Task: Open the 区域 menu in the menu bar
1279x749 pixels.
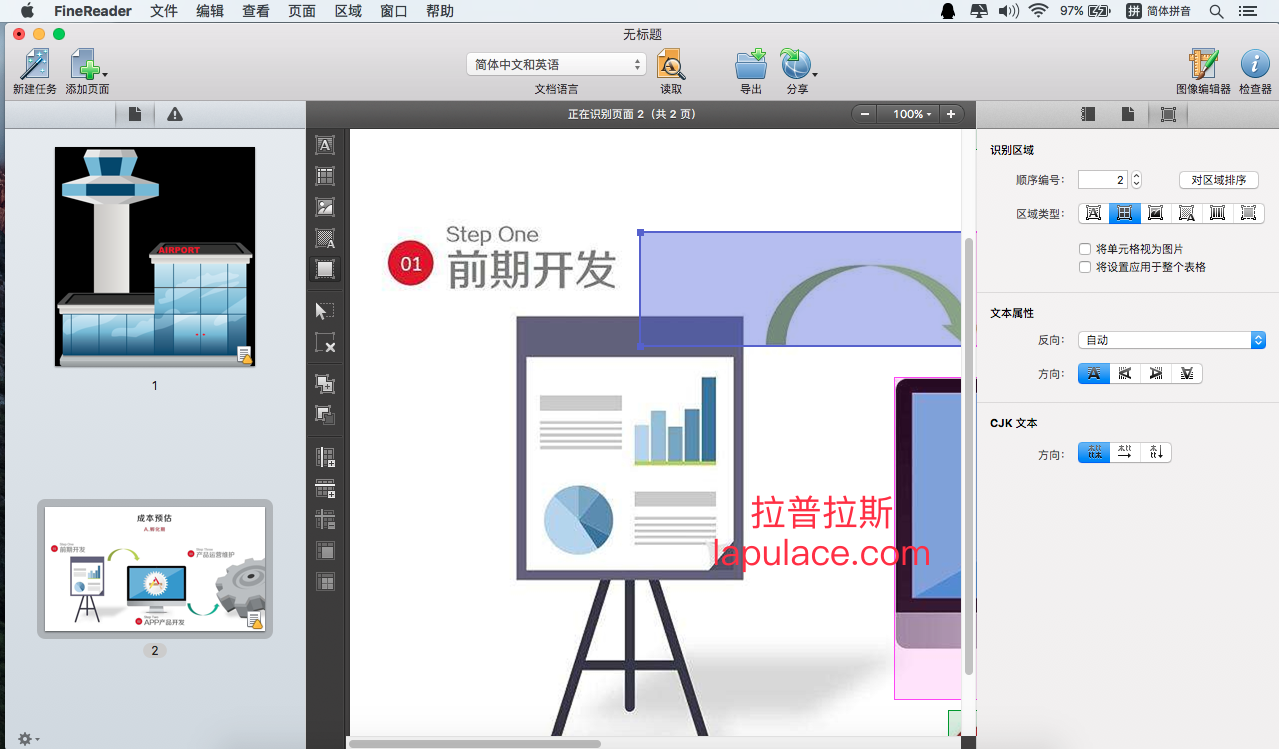Action: [347, 11]
